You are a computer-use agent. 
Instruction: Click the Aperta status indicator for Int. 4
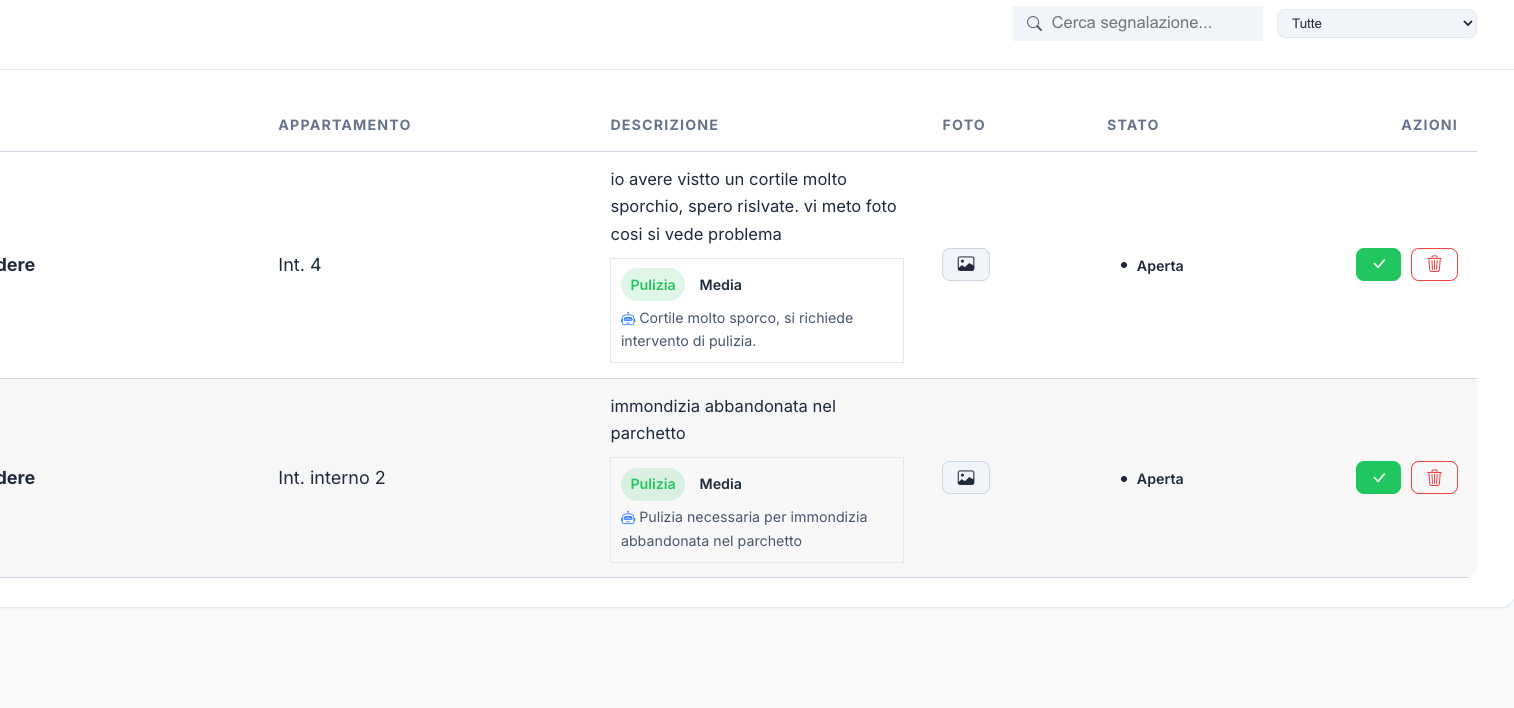1150,266
